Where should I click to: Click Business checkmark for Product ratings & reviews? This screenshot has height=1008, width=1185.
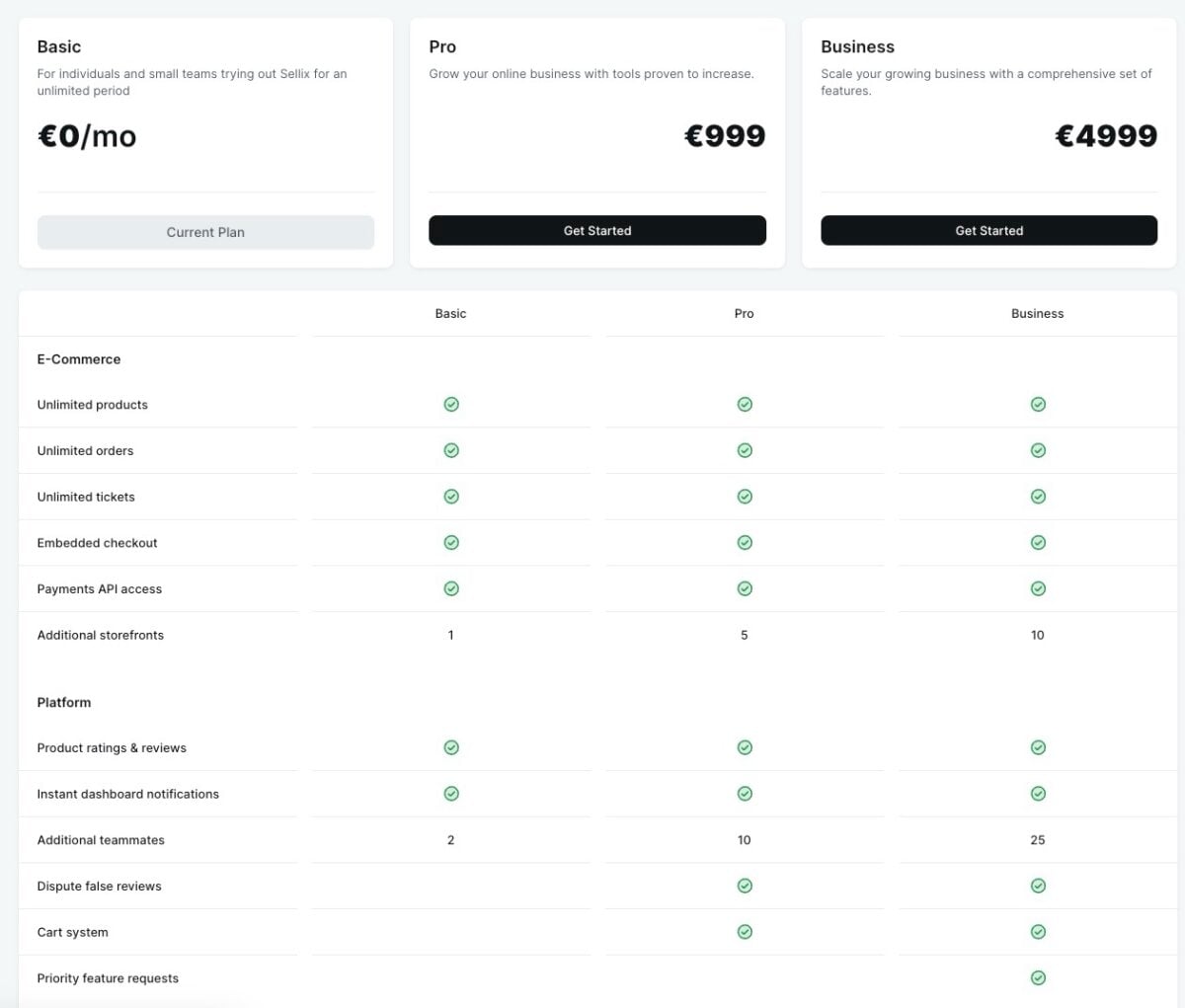(x=1038, y=747)
